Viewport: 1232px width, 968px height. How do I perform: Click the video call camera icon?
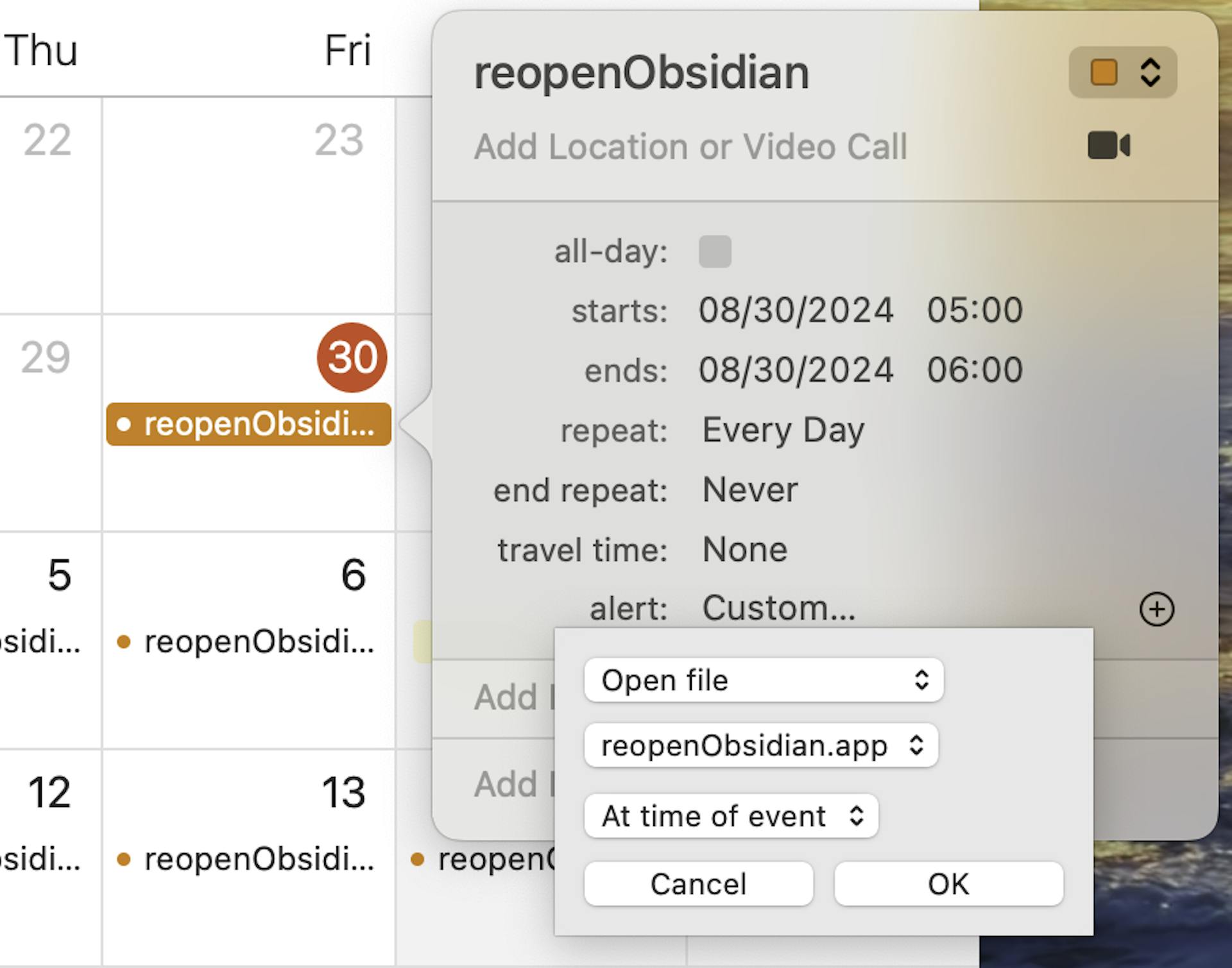pos(1108,145)
